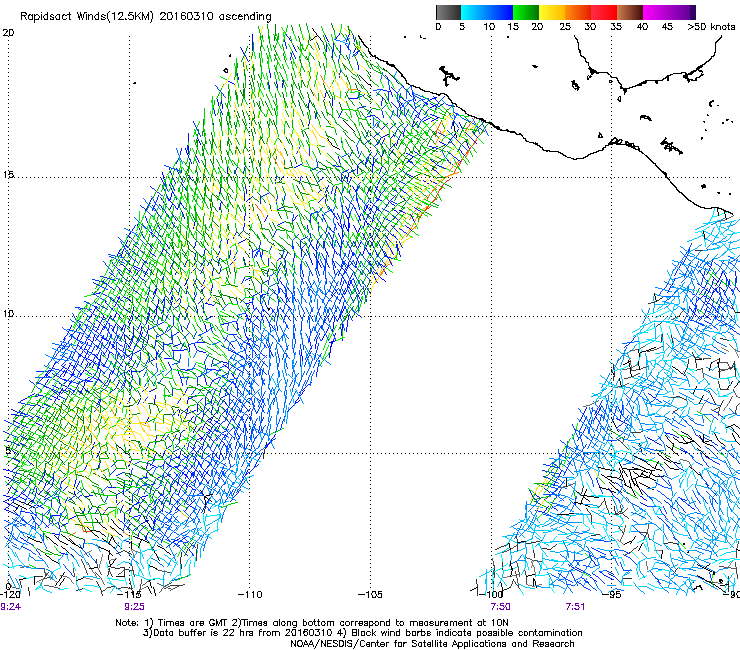The image size is (740, 650).
Task: Click the blue 10-15 knots legend swatch
Action: point(500,12)
